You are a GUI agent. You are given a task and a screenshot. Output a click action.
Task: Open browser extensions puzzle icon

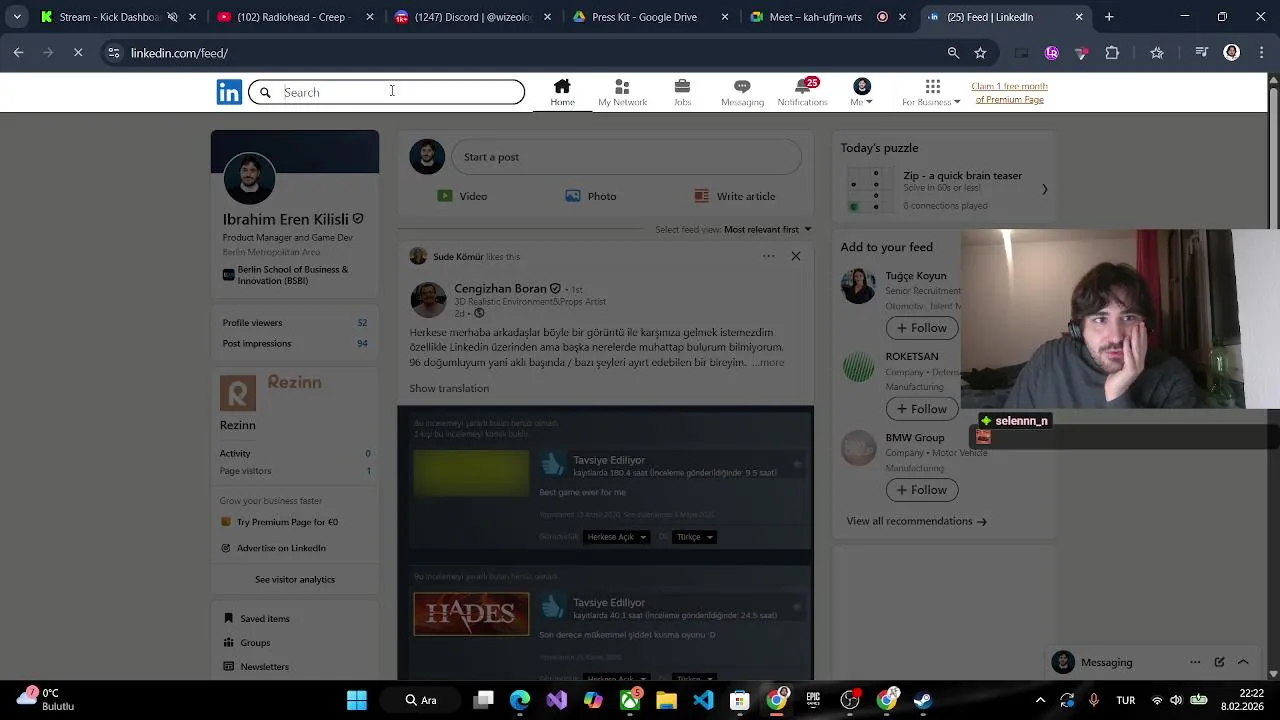click(1112, 53)
